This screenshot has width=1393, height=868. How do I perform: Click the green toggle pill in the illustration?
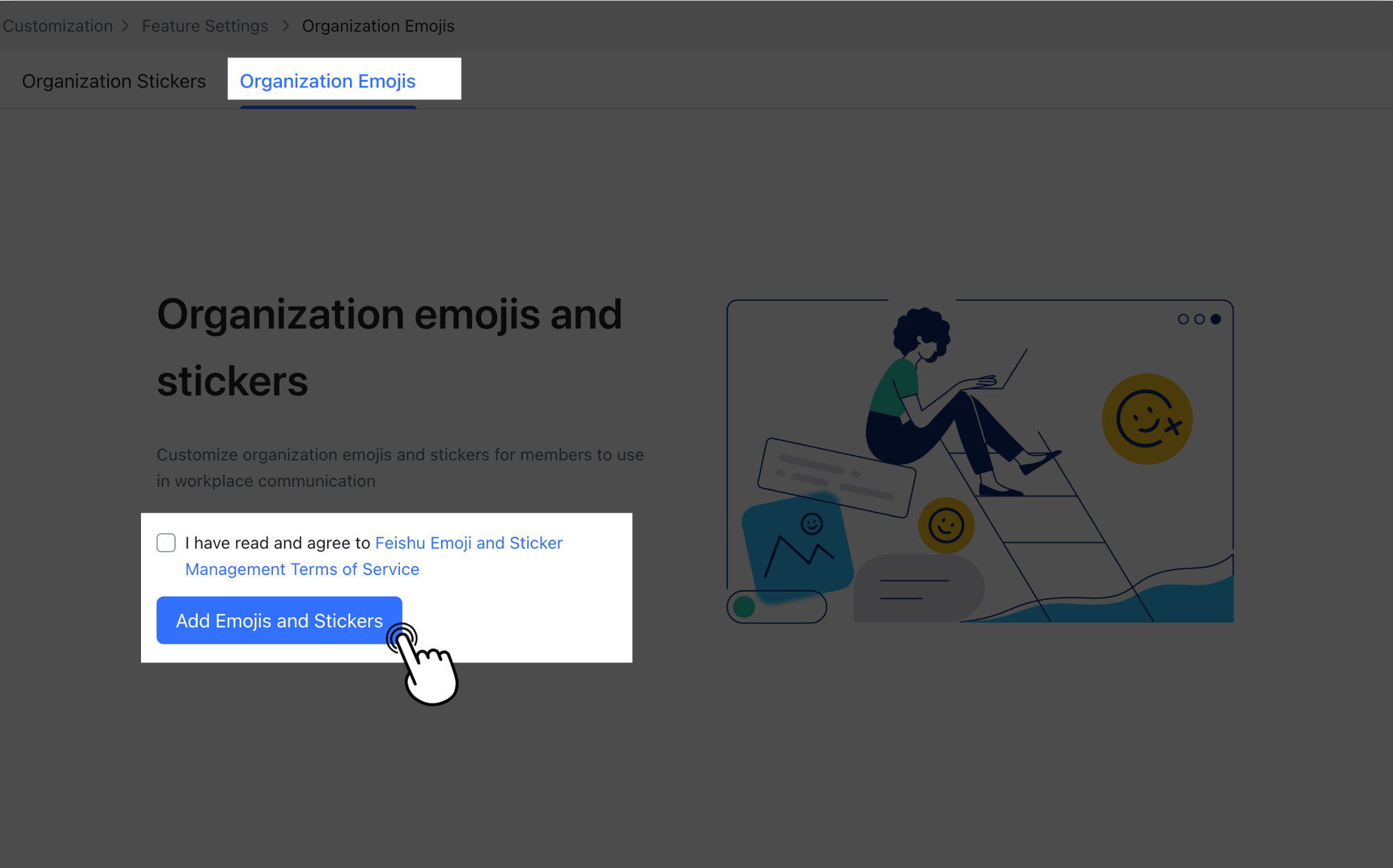(745, 606)
